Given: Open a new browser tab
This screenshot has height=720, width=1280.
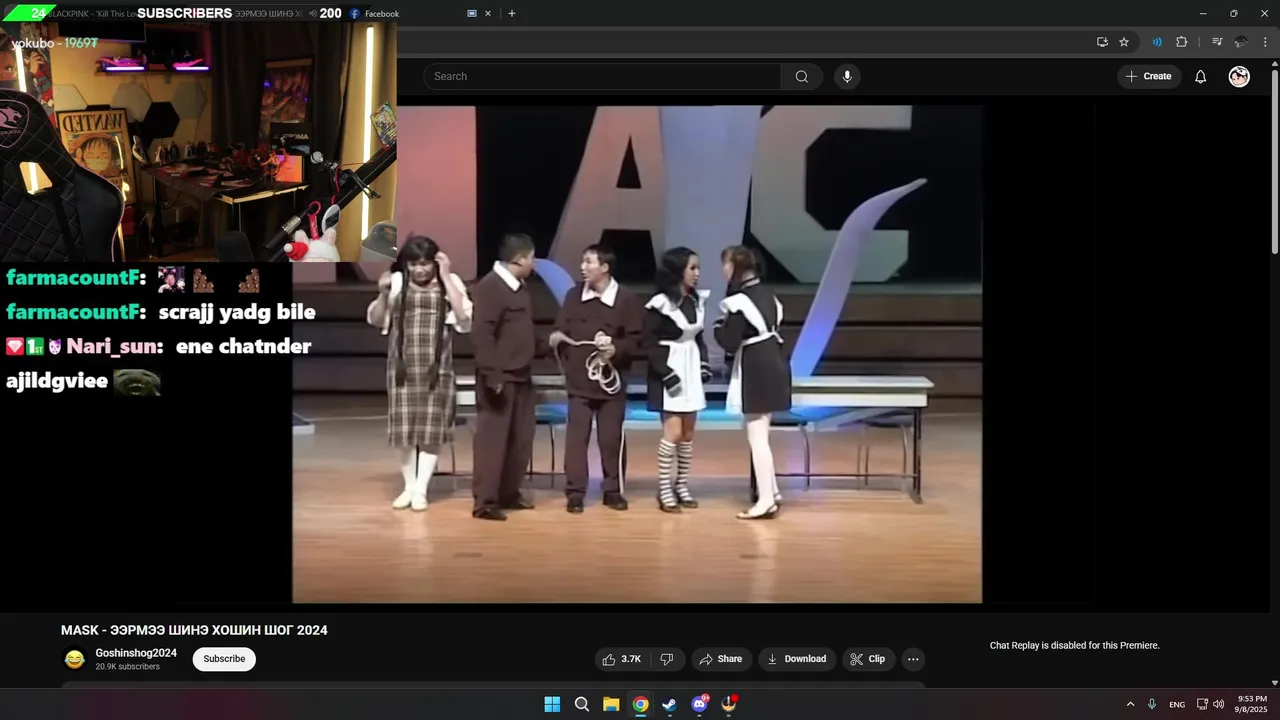Looking at the screenshot, I should point(512,13).
